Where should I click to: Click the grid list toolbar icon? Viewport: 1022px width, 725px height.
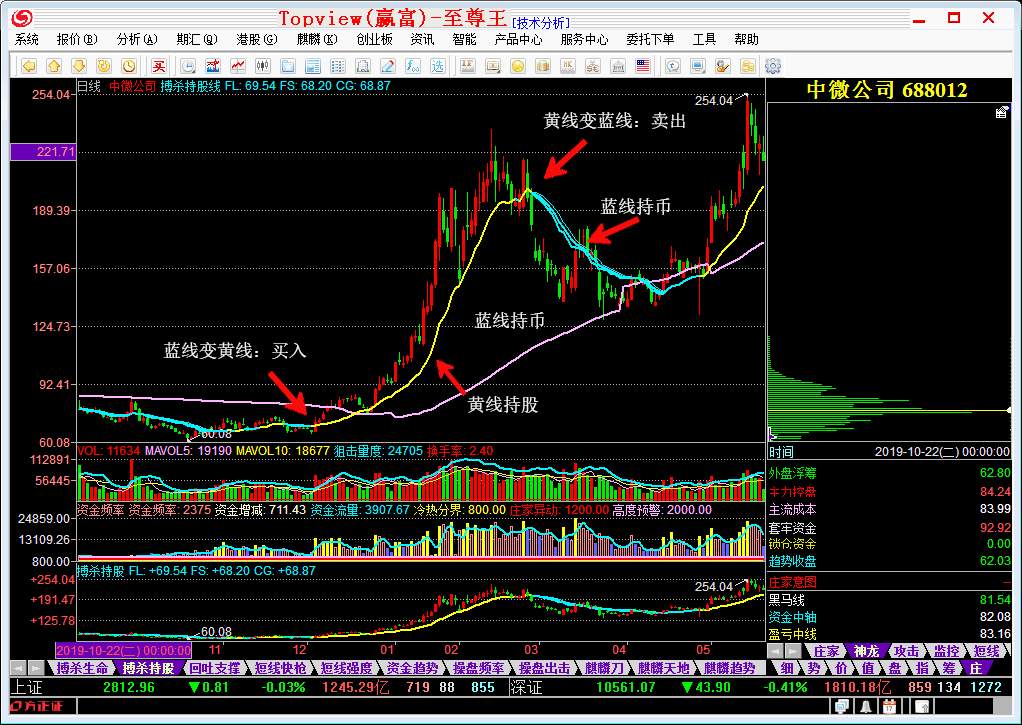click(338, 66)
